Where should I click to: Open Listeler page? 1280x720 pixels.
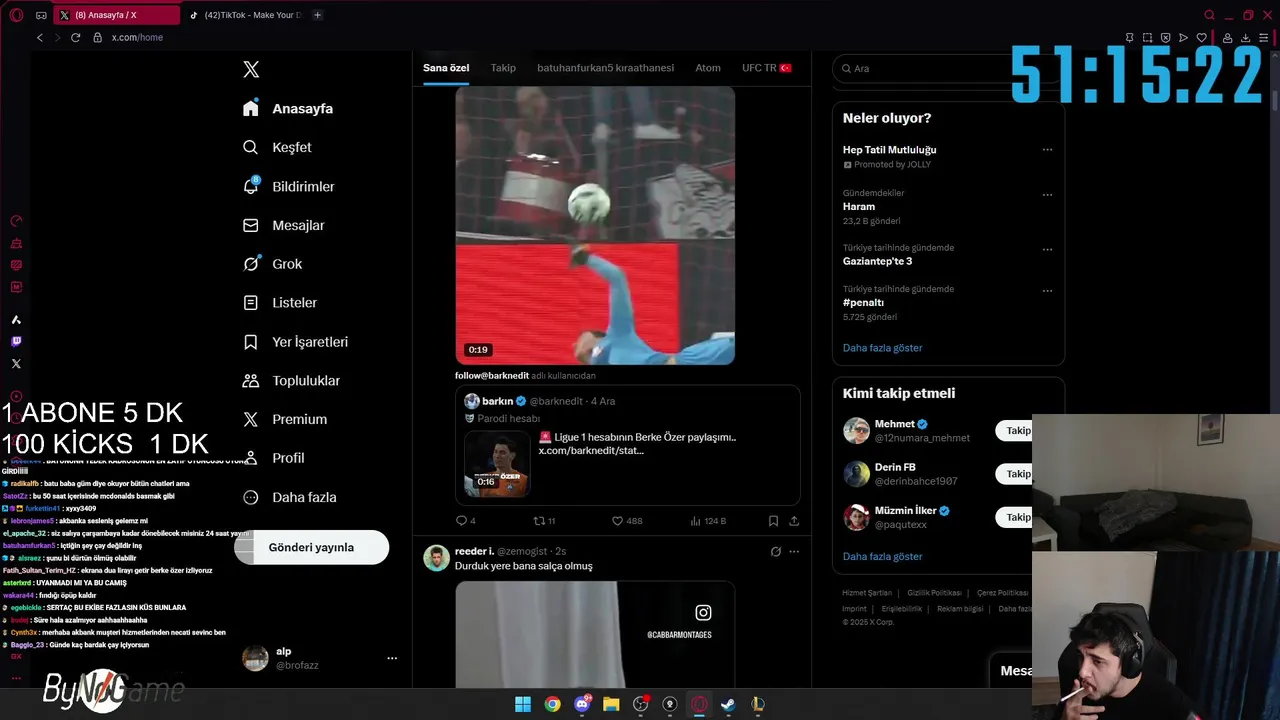280,302
